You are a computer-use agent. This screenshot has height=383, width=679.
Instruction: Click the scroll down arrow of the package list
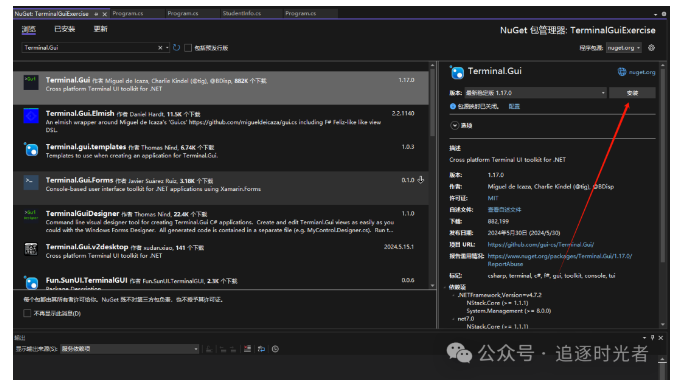(432, 286)
